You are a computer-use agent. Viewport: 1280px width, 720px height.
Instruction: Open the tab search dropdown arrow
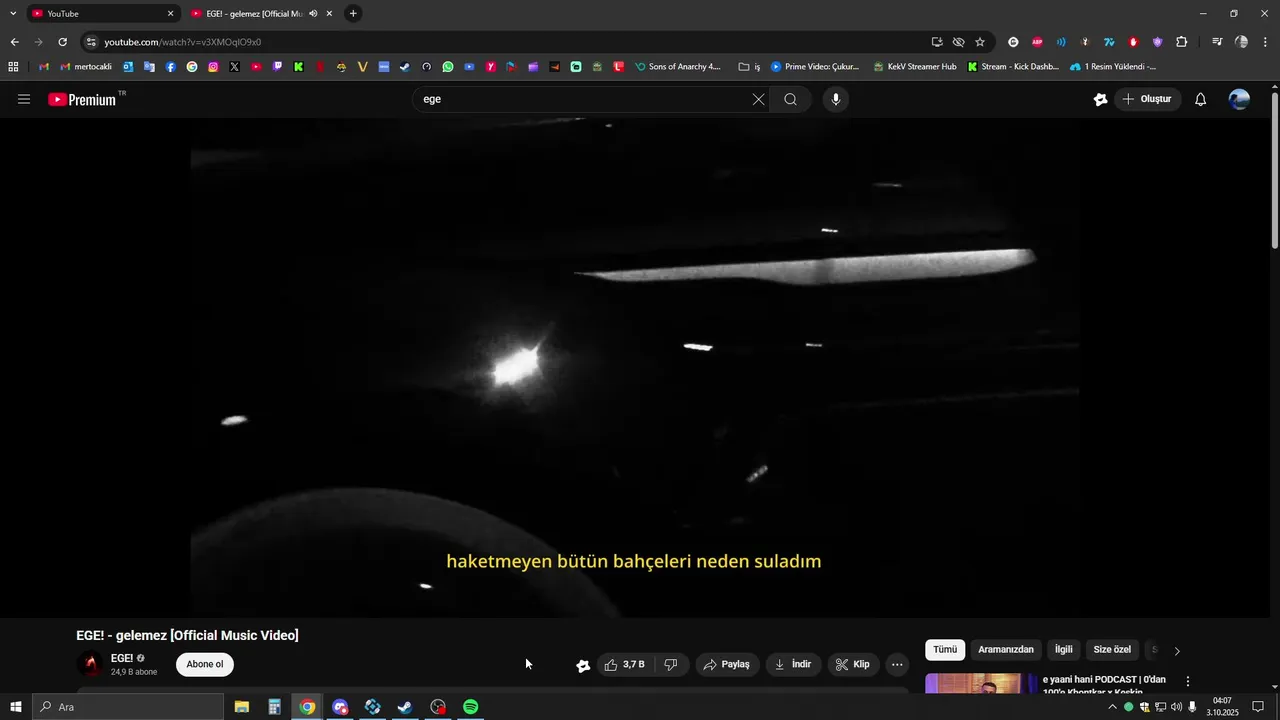coord(13,14)
